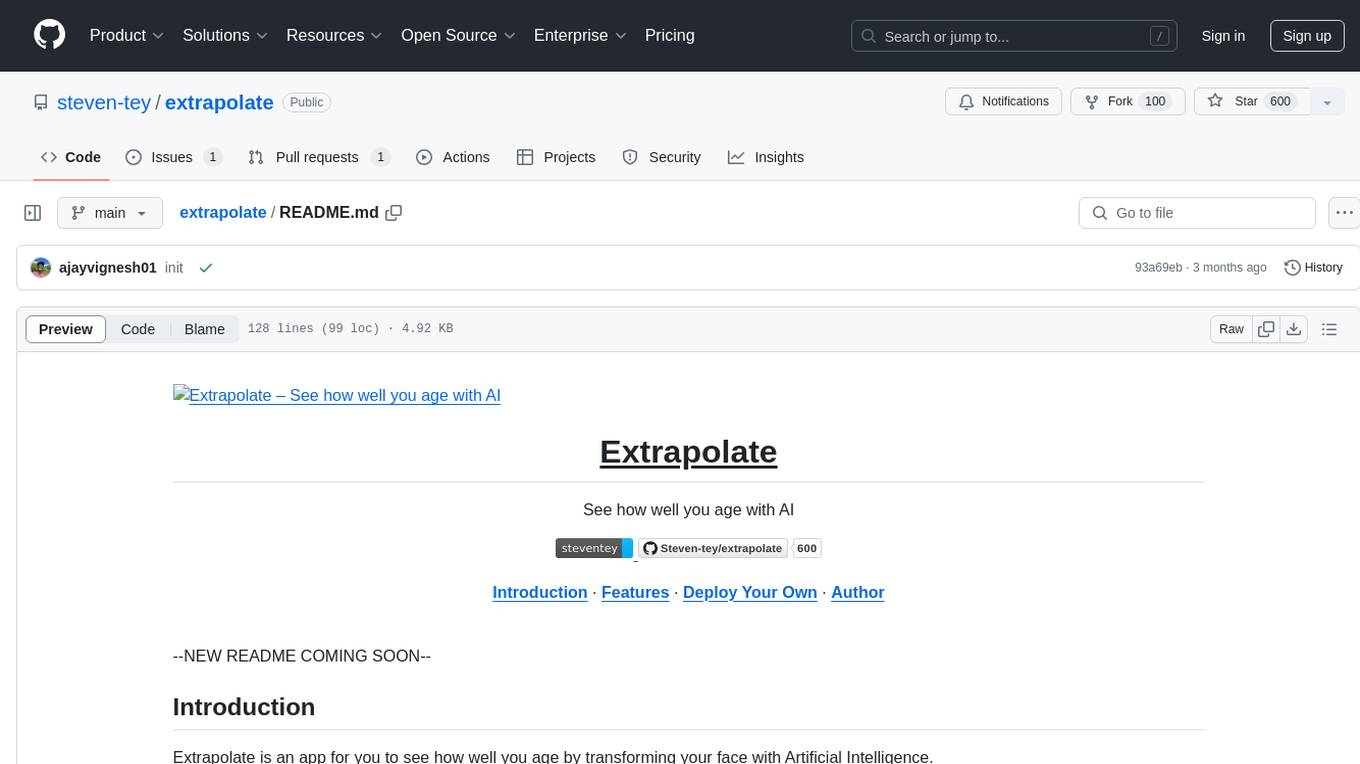Click the Extrapolate heading link
Viewport: 1360px width, 764px height.
(x=688, y=452)
